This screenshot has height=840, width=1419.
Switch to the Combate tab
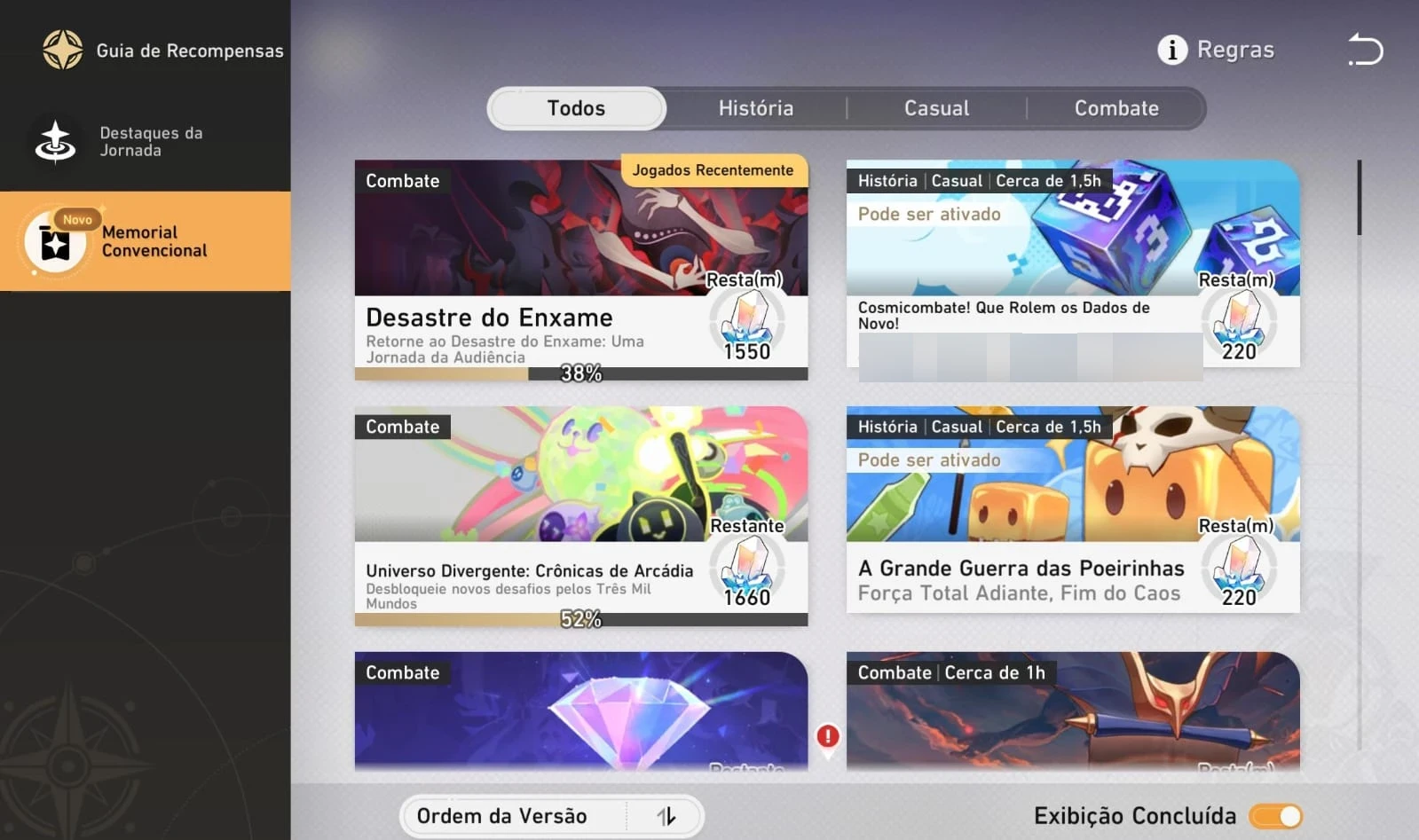click(1116, 108)
